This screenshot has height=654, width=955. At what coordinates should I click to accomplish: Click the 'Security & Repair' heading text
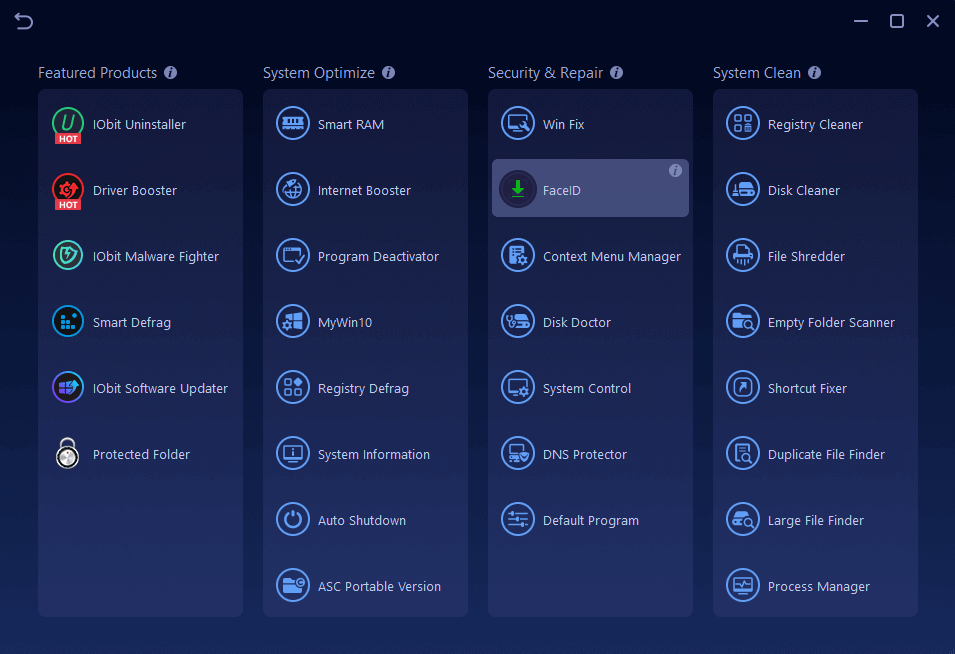point(545,73)
